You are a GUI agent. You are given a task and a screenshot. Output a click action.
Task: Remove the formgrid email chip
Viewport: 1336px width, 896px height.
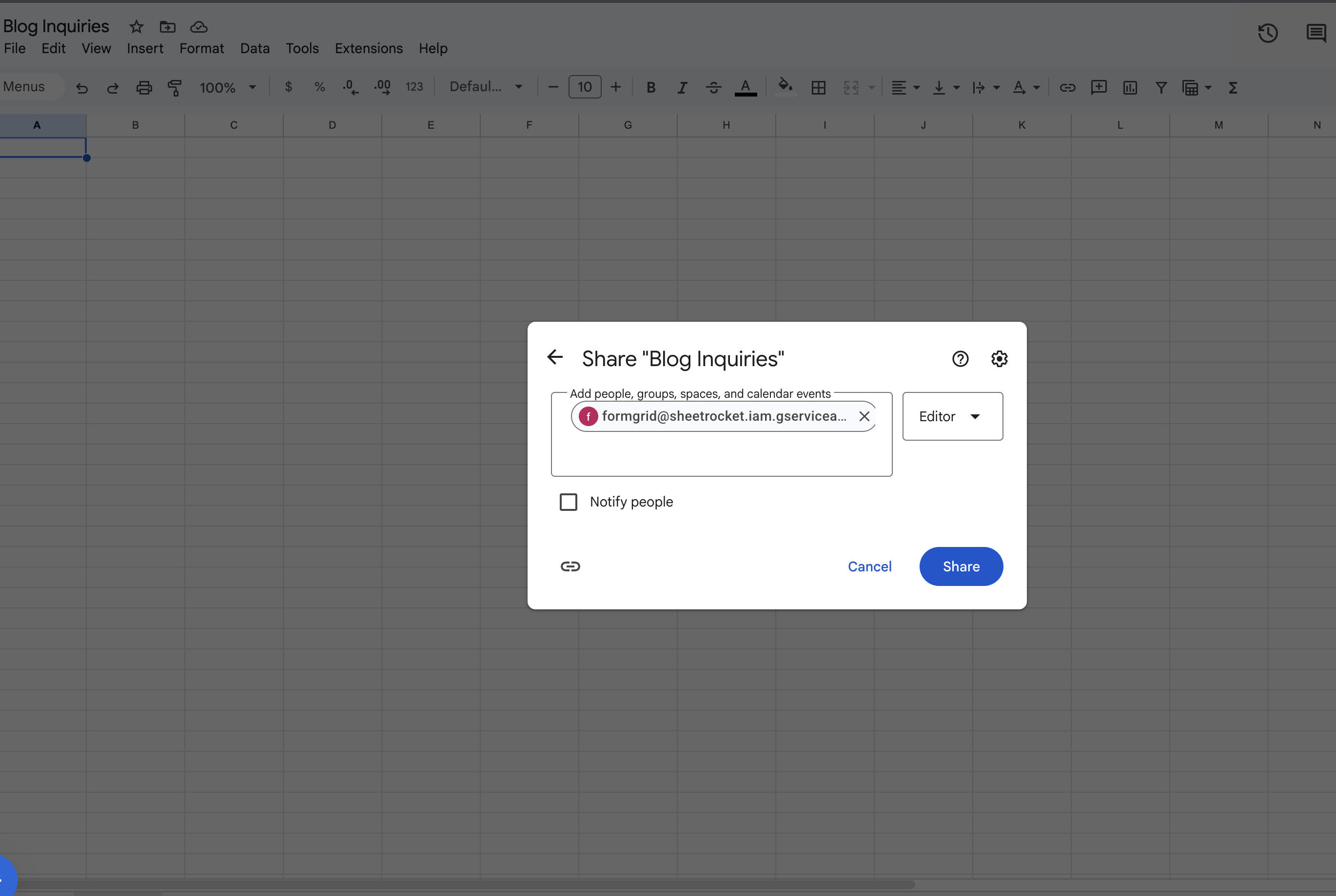[864, 416]
